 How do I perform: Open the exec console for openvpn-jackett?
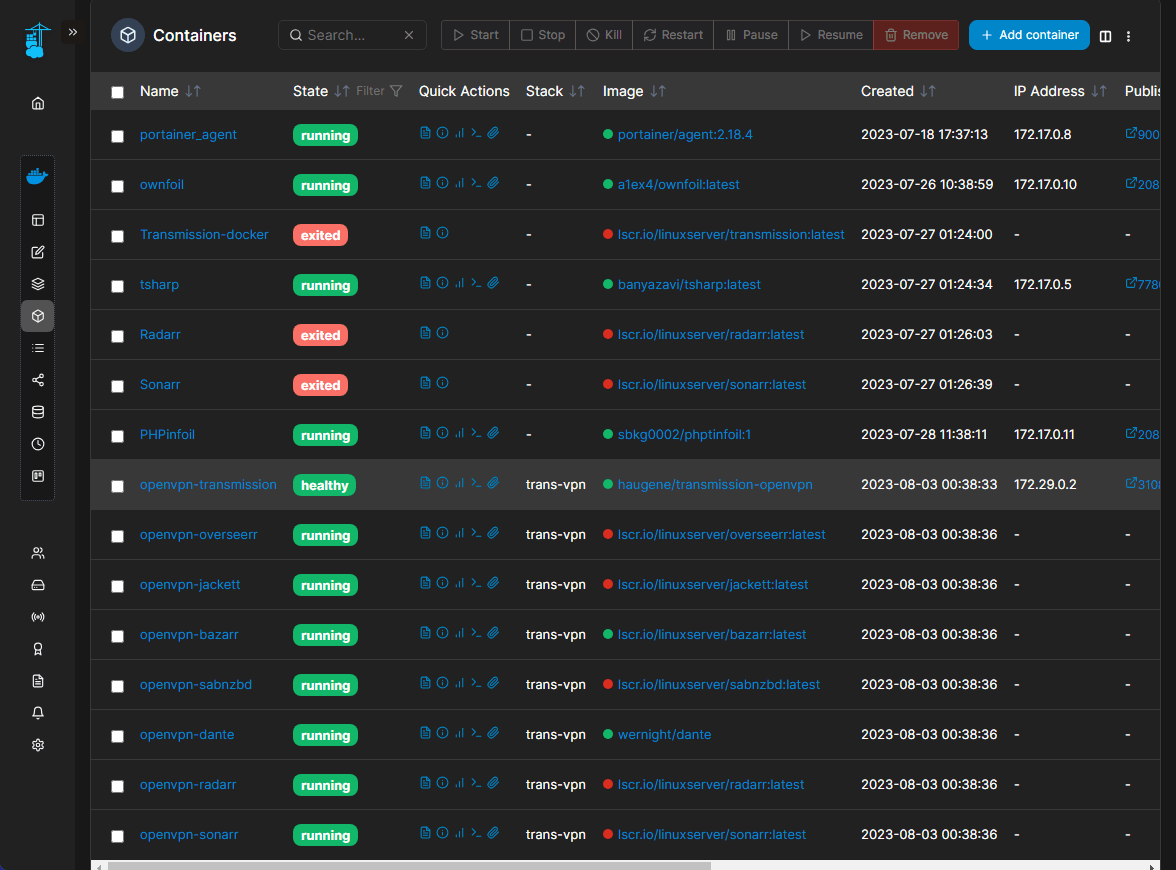pyautogui.click(x=476, y=583)
